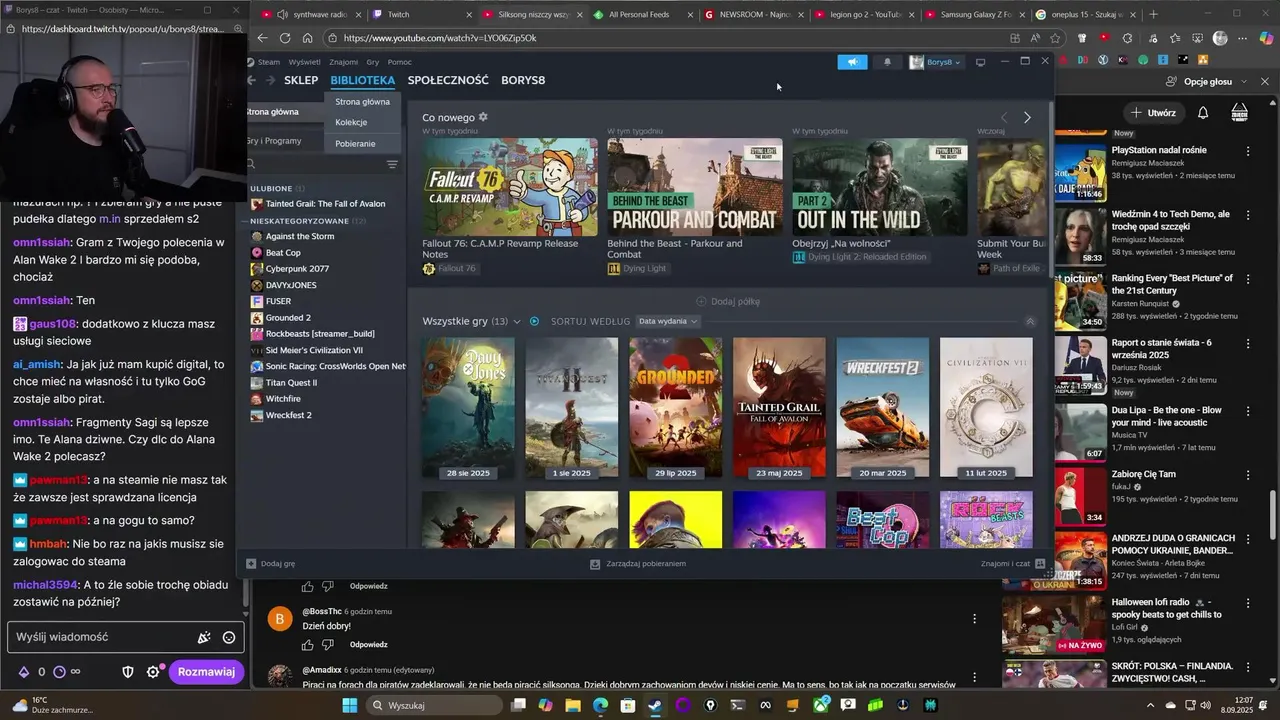The height and width of the screenshot is (720, 1280).
Task: Click YouTube Utwórz create button
Action: pos(1154,113)
